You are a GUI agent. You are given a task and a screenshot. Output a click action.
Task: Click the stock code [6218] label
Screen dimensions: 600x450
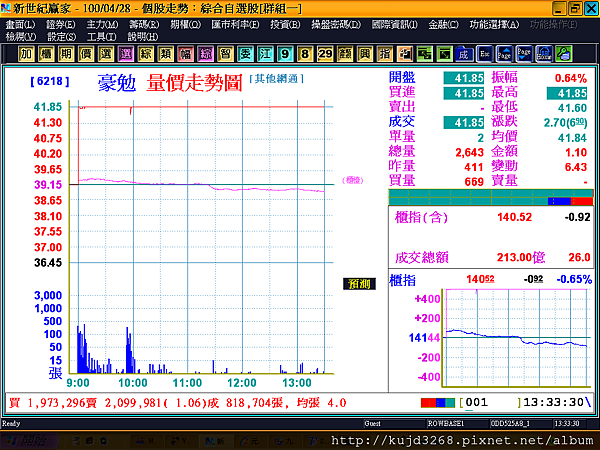[x=50, y=81]
